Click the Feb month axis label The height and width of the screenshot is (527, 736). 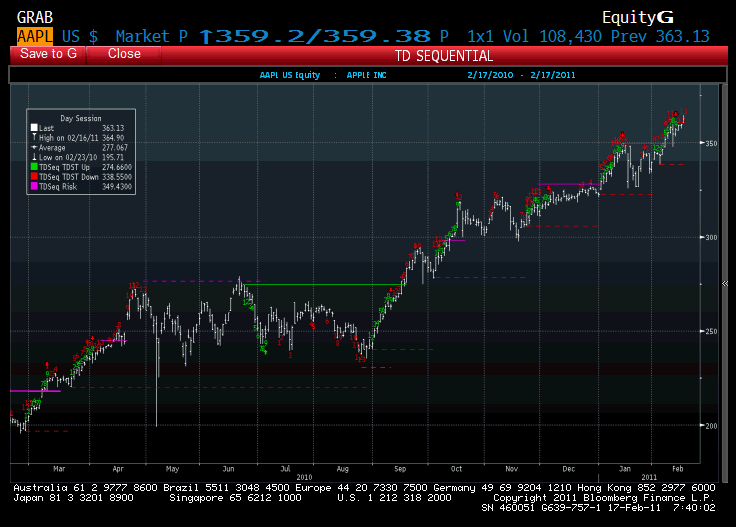[677, 469]
